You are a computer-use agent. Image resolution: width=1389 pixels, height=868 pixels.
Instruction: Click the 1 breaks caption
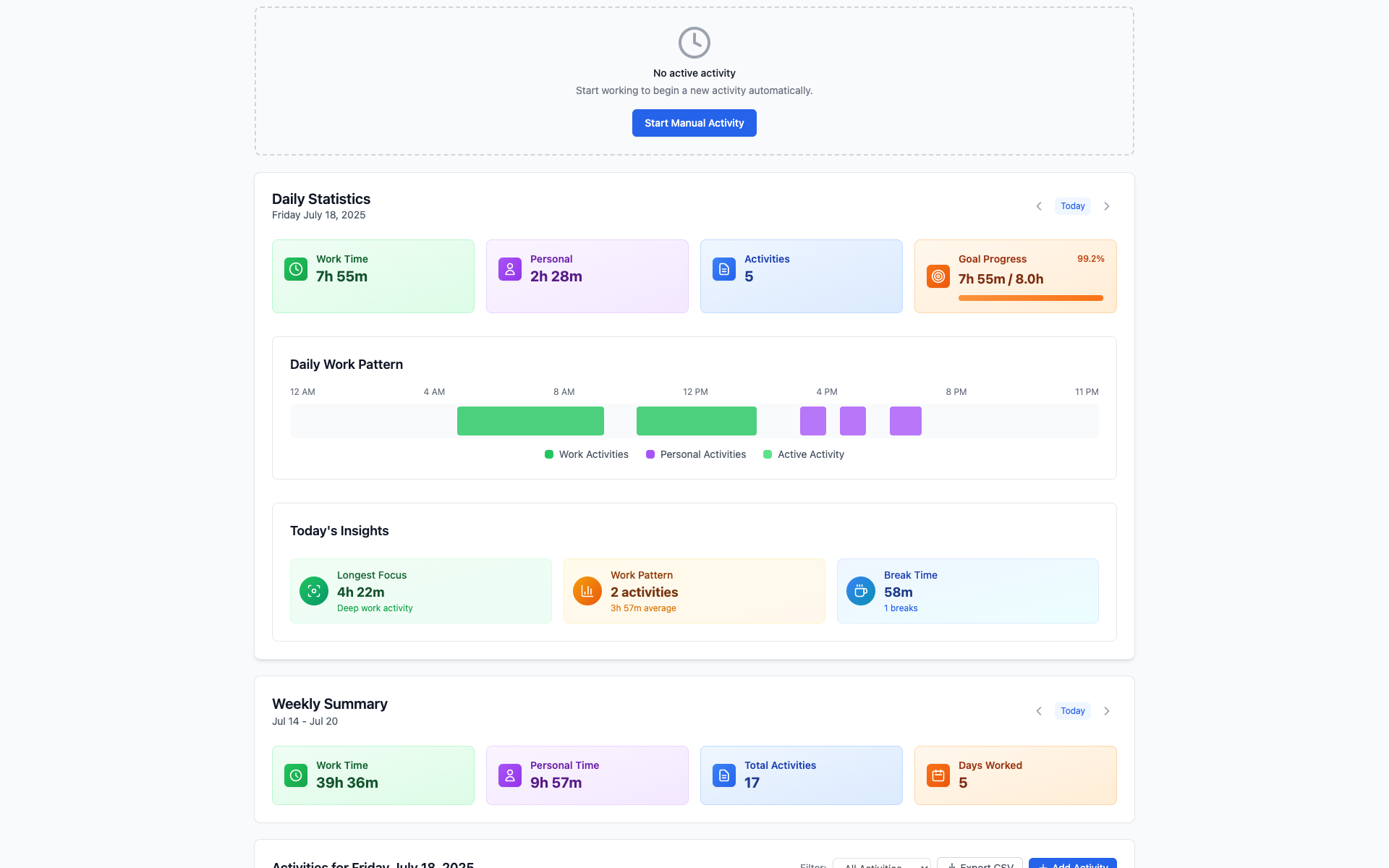tap(901, 608)
